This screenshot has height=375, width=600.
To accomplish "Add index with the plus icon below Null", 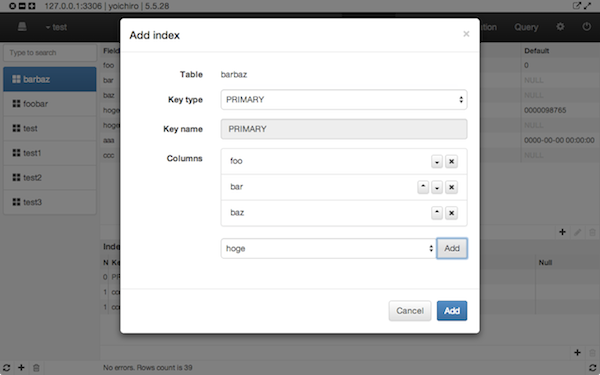I will pyautogui.click(x=577, y=352).
